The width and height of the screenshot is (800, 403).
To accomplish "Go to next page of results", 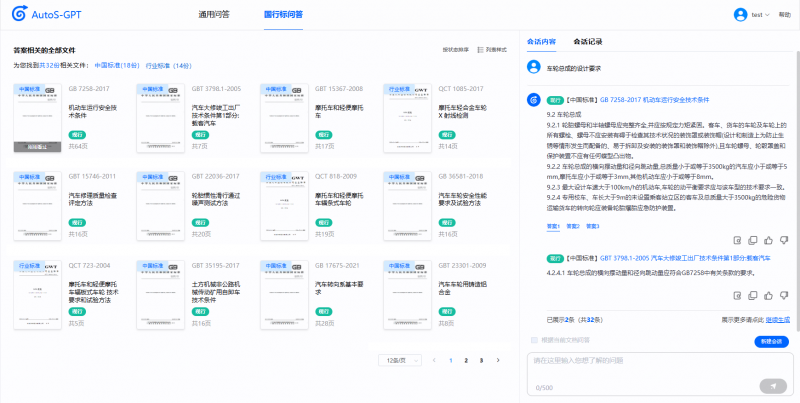I will 498,359.
